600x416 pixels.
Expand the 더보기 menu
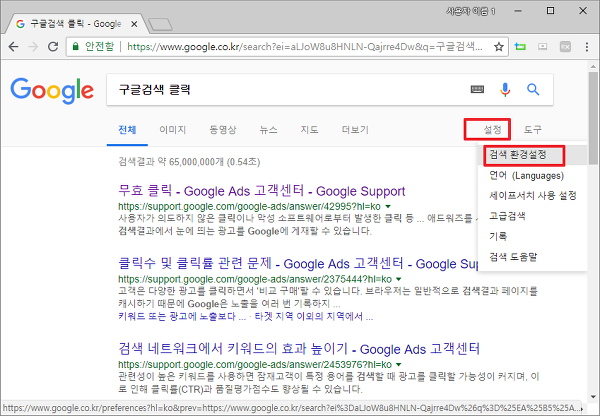(355, 130)
